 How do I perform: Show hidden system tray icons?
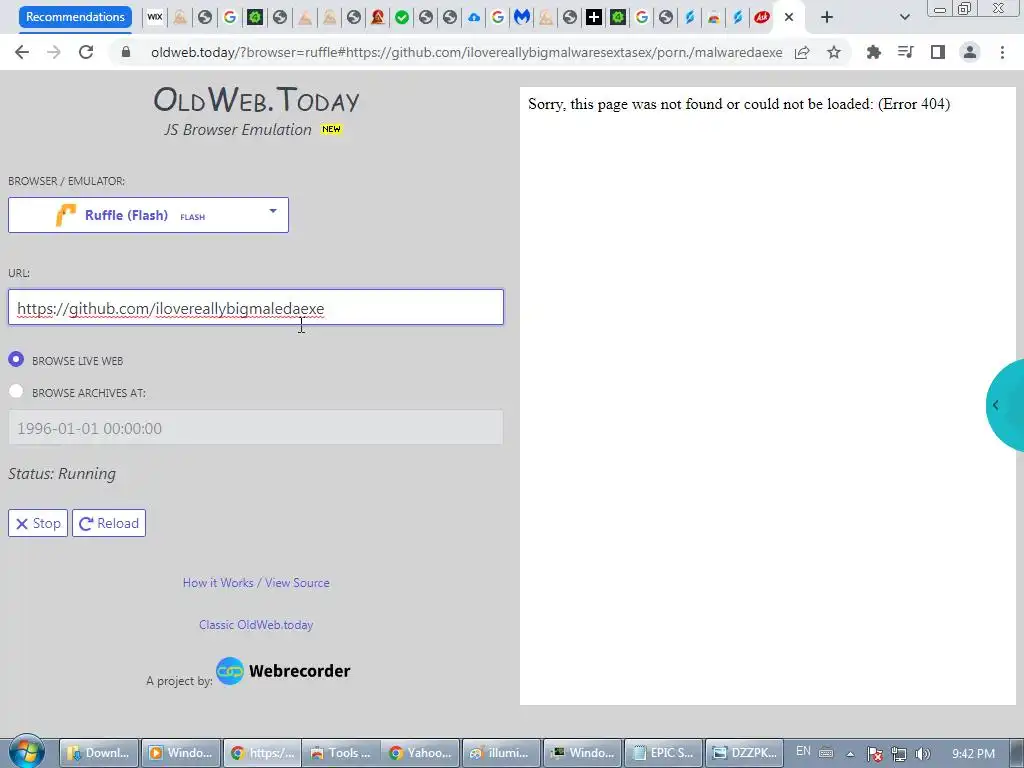pyautogui.click(x=850, y=754)
